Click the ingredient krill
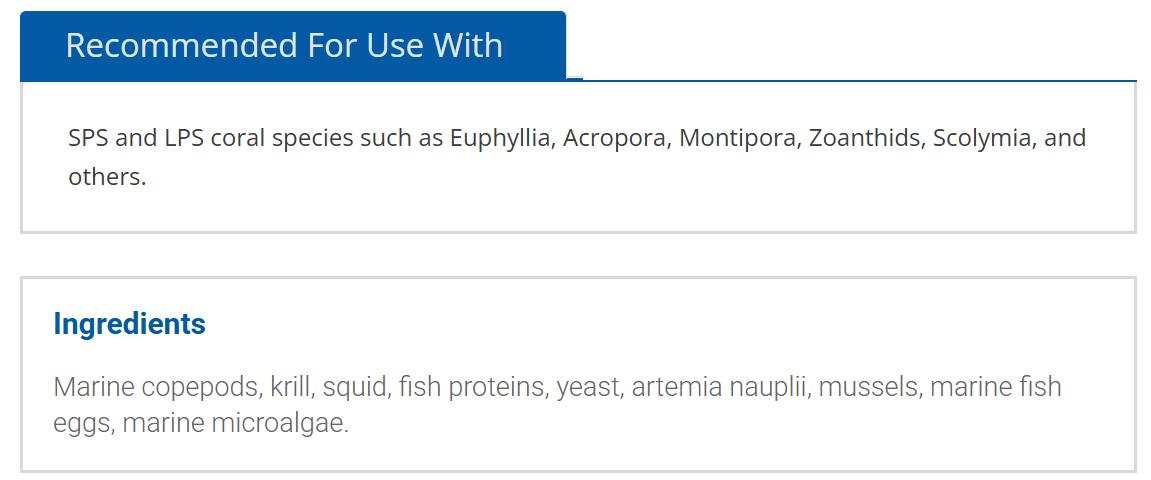 tap(291, 387)
